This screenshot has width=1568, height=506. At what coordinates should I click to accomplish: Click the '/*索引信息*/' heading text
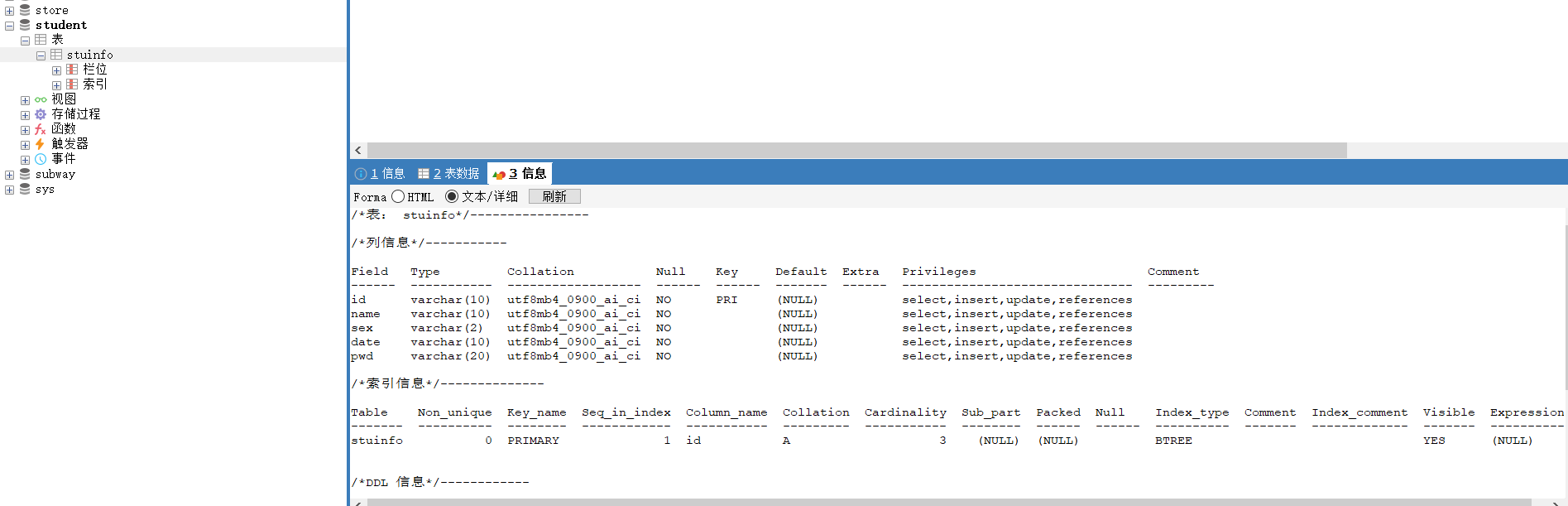[396, 383]
